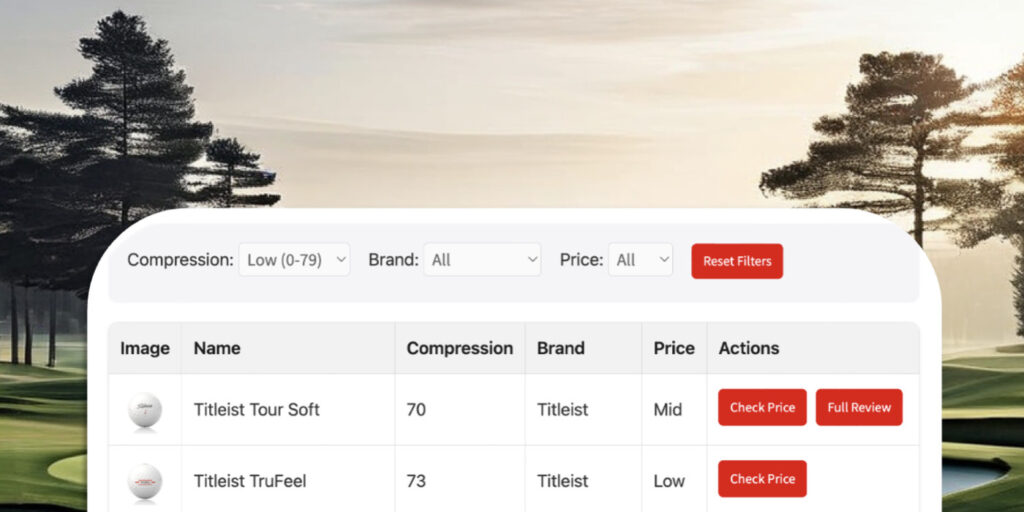Viewport: 1024px width, 512px height.
Task: Select the Titleist TruFeel name cell
Action: [x=250, y=481]
